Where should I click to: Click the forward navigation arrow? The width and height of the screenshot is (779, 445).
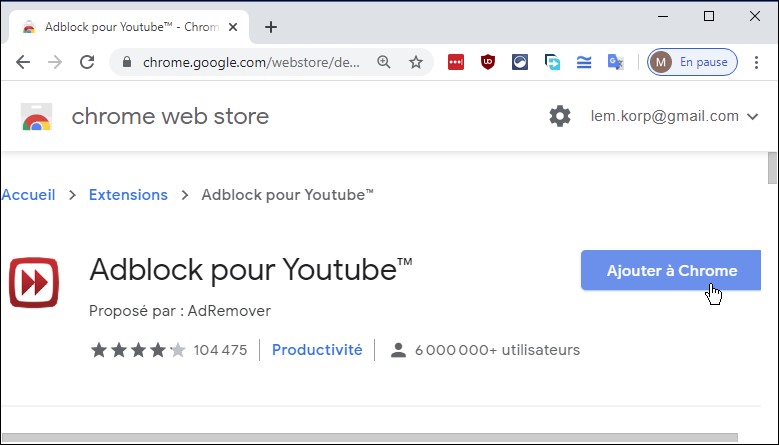55,62
